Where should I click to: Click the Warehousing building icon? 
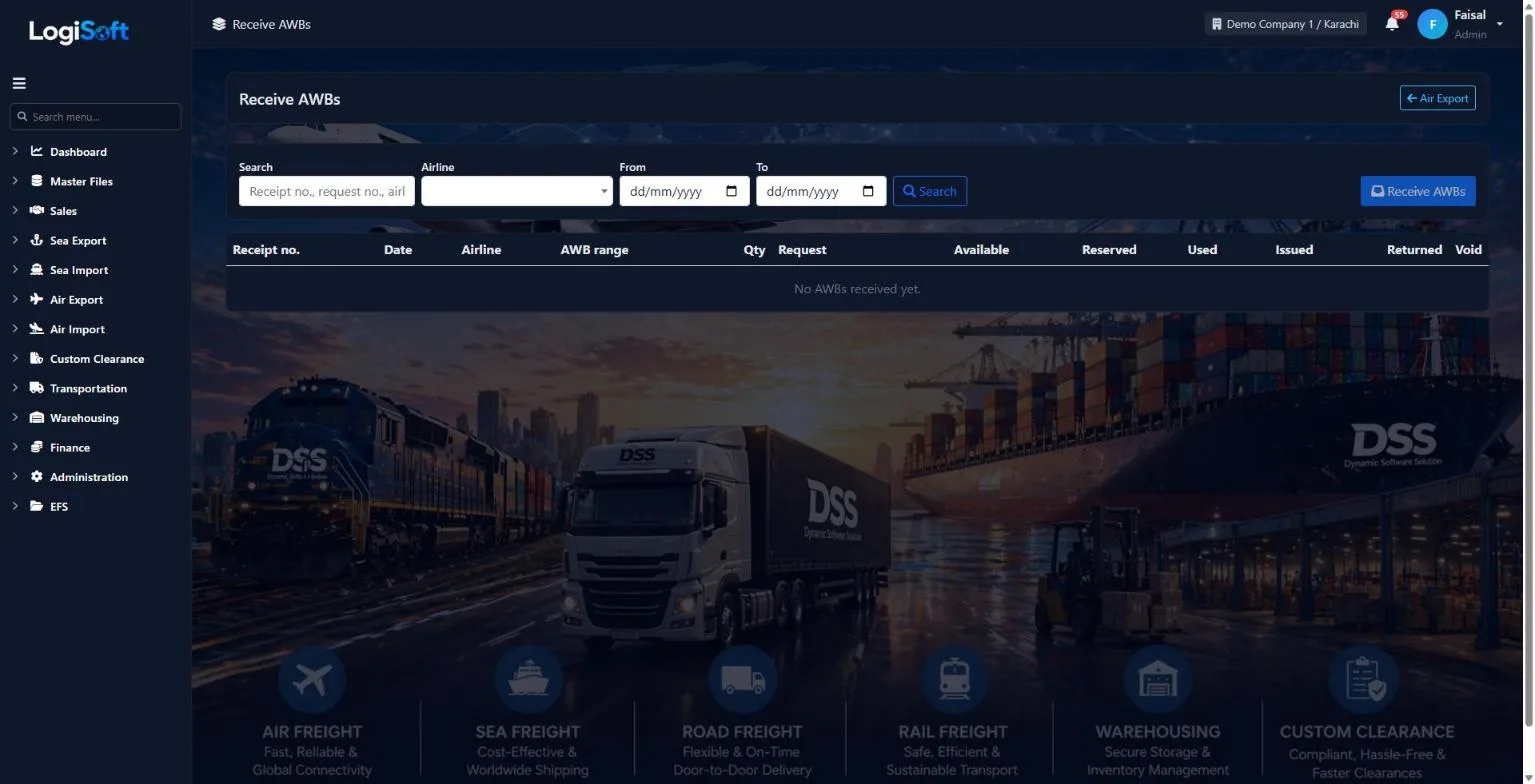coord(37,418)
